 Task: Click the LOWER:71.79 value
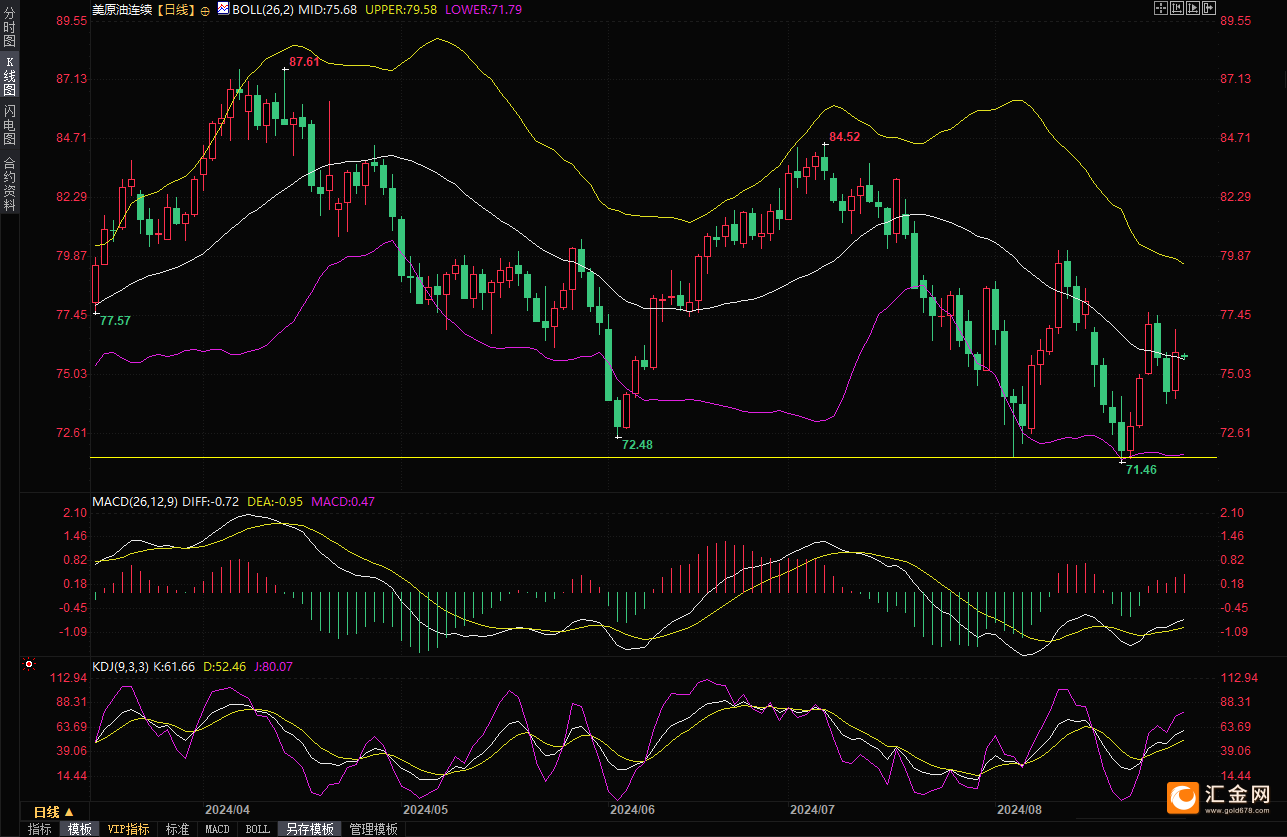coord(482,9)
